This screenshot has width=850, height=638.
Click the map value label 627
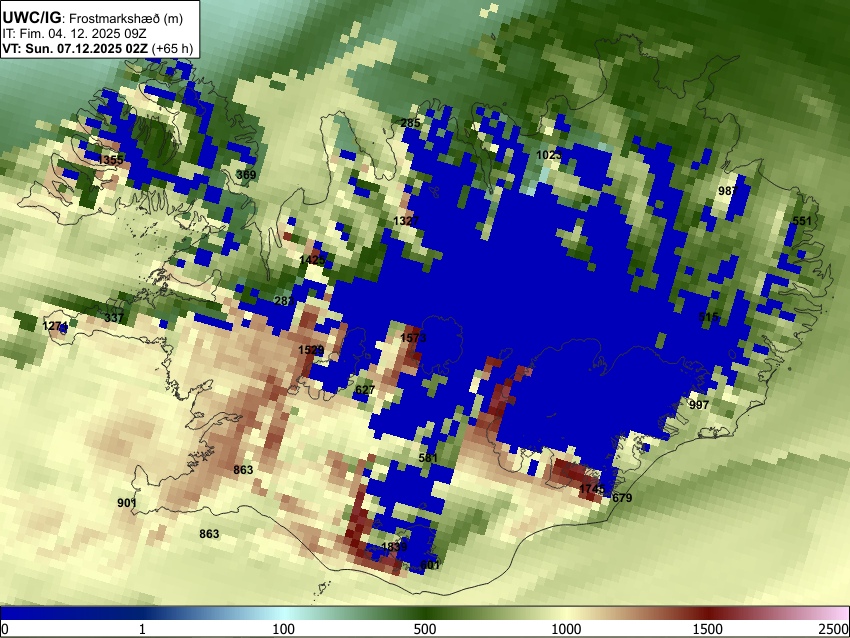[365, 390]
